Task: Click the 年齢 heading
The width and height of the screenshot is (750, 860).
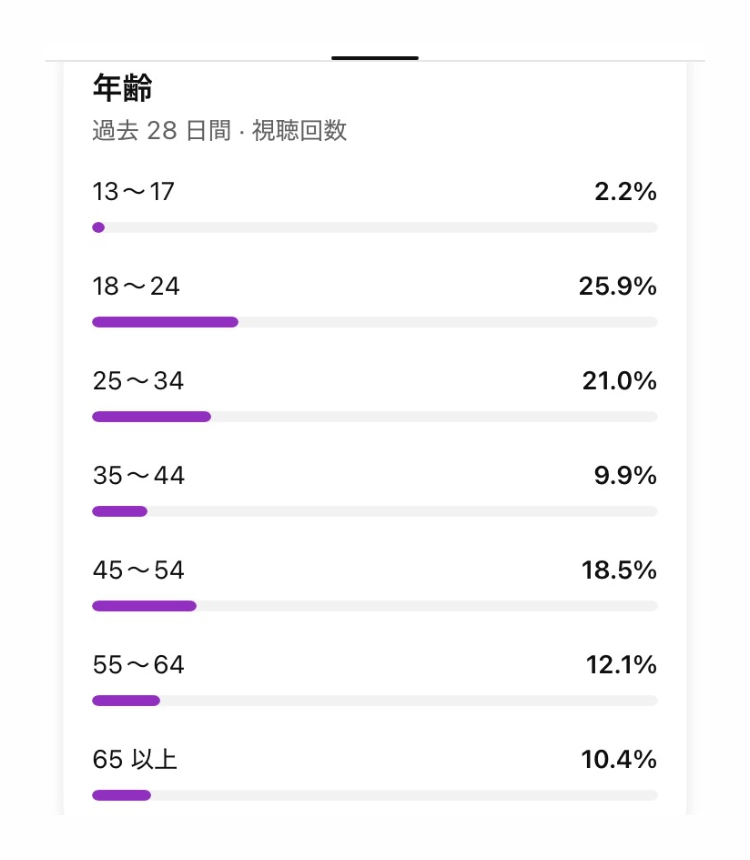Action: tap(122, 88)
